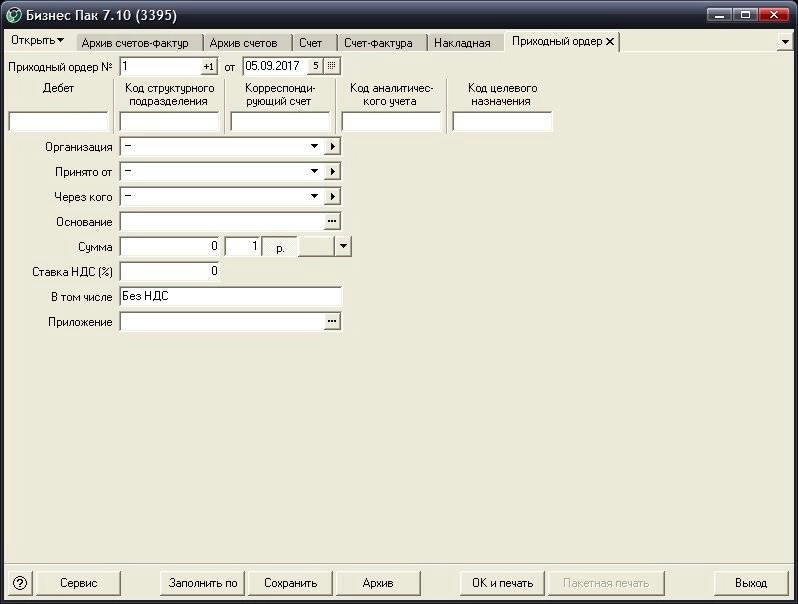This screenshot has height=604, width=798.
Task: Click the Приходный ордер № input field
Action: (x=160, y=66)
